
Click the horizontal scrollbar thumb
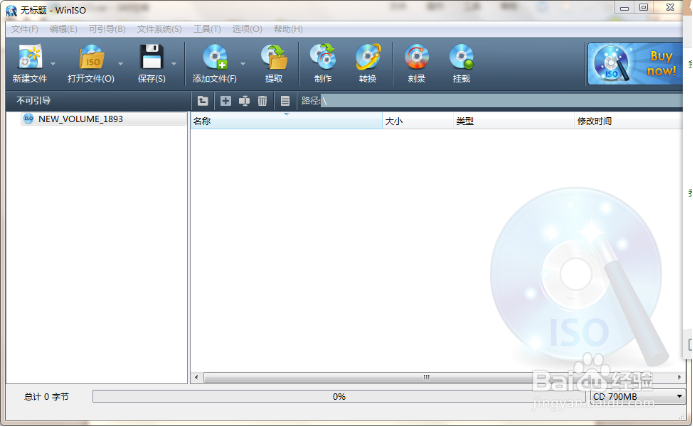pyautogui.click(x=427, y=377)
